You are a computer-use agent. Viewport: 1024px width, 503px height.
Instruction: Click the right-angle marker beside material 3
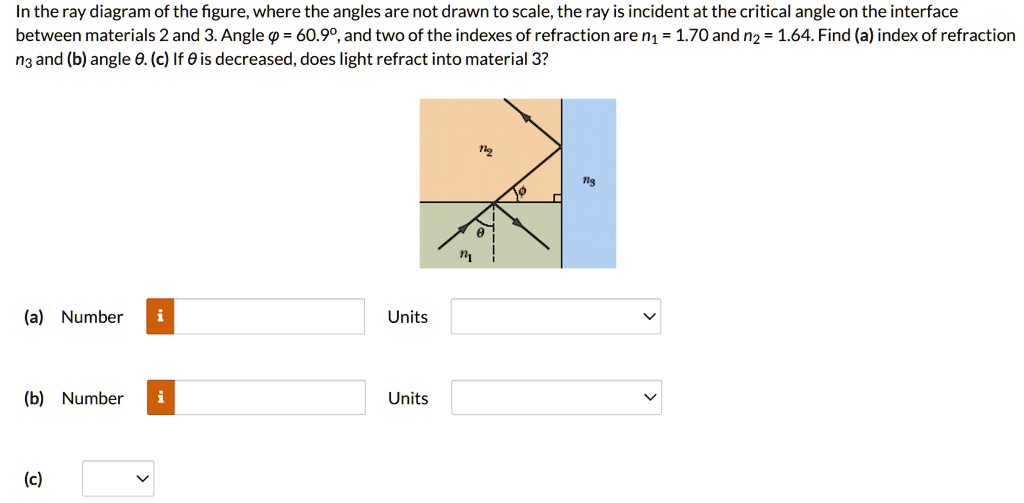pyautogui.click(x=556, y=198)
